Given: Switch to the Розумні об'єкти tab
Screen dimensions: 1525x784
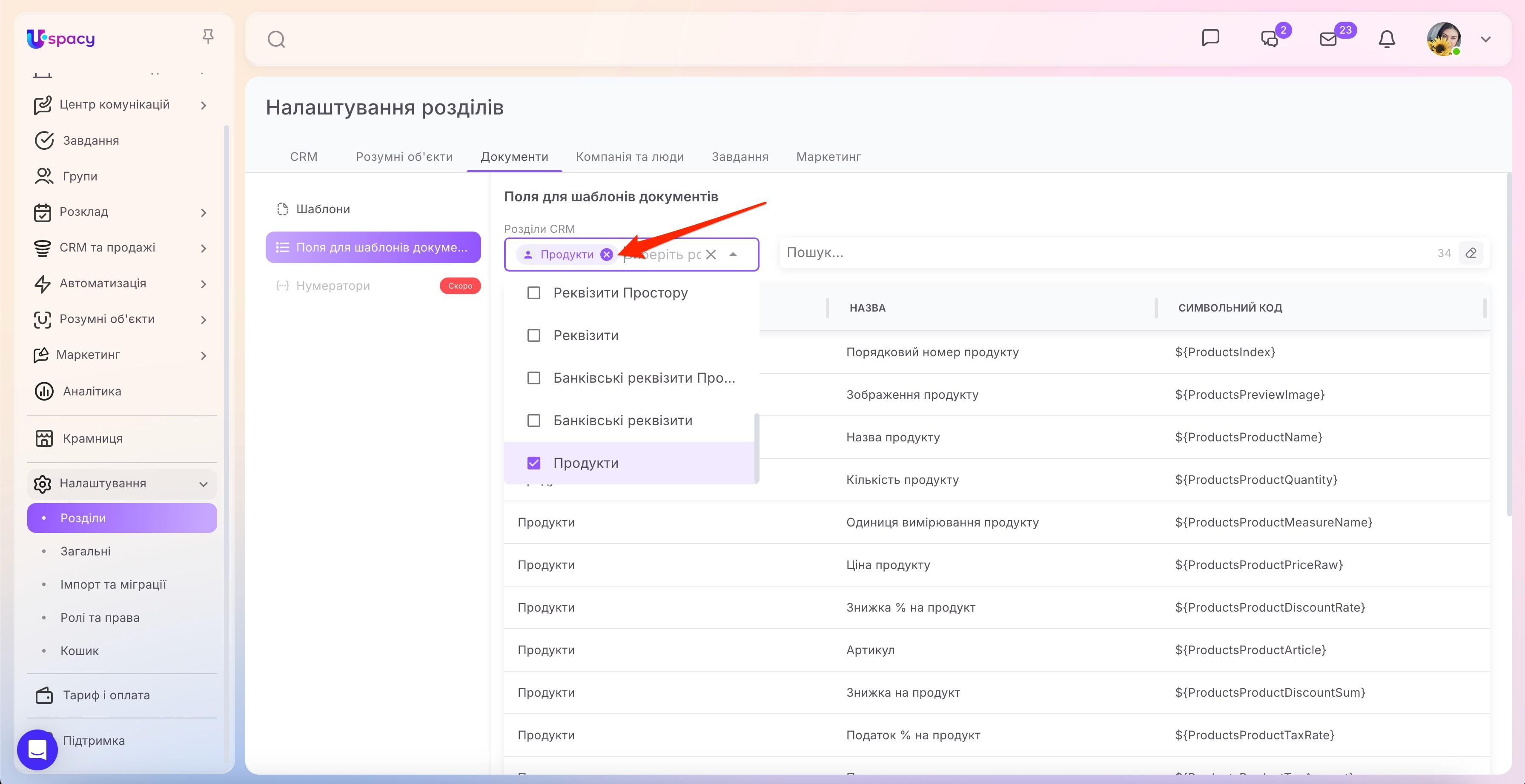Looking at the screenshot, I should click(x=404, y=157).
